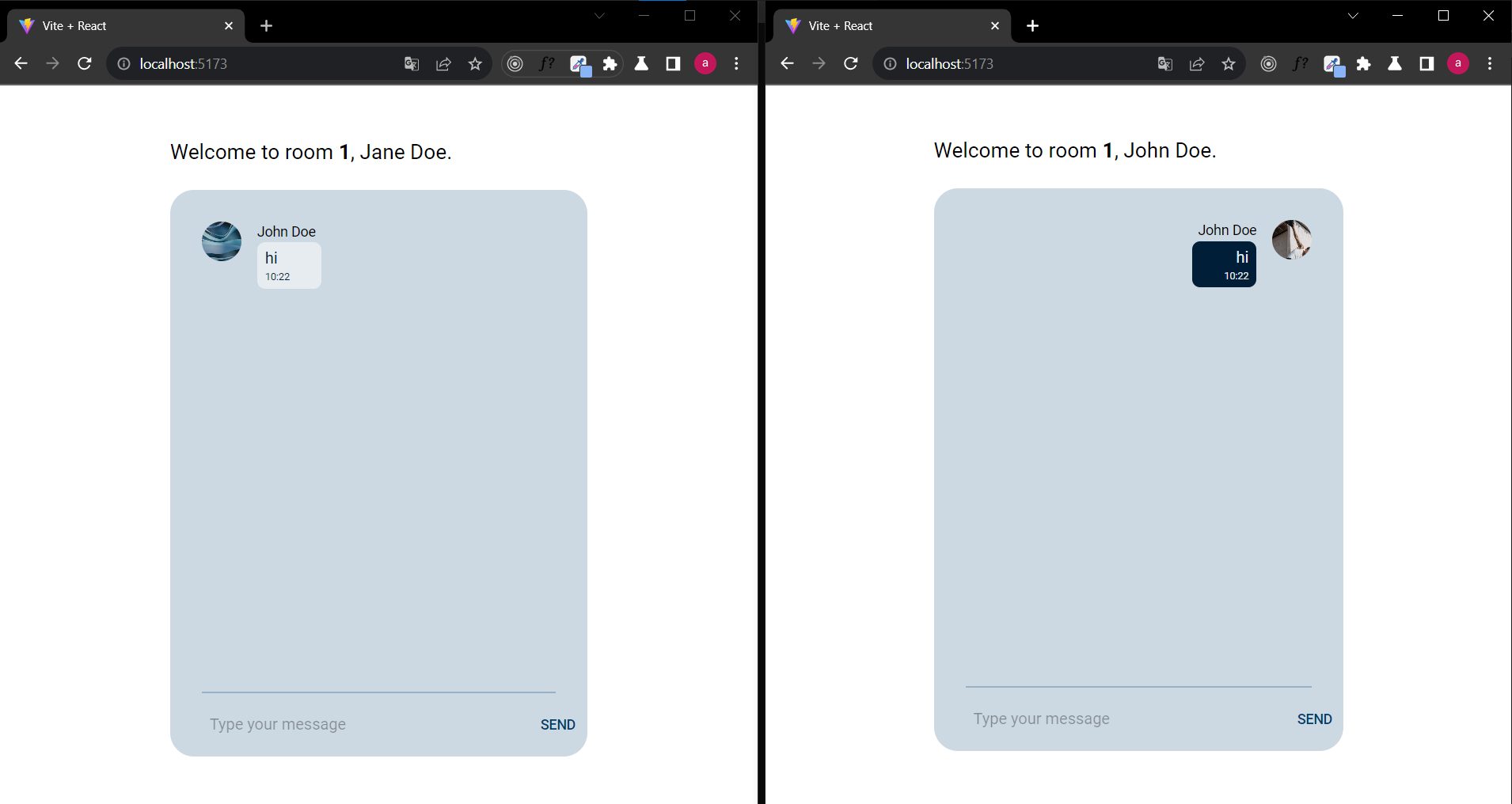Open the Extensions puzzle icon in the left window
Viewport: 1512px width, 804px height.
click(610, 64)
